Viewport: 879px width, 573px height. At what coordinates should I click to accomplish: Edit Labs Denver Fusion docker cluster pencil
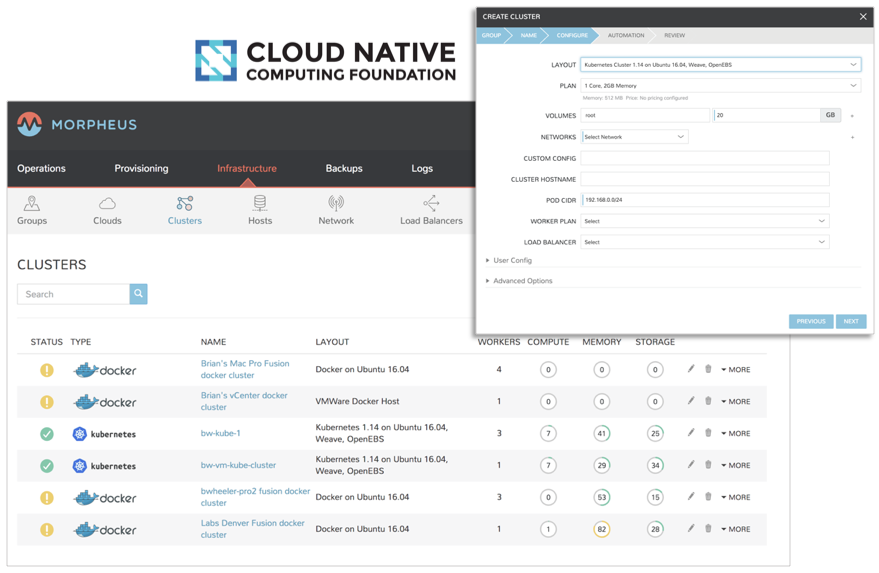[x=691, y=528]
